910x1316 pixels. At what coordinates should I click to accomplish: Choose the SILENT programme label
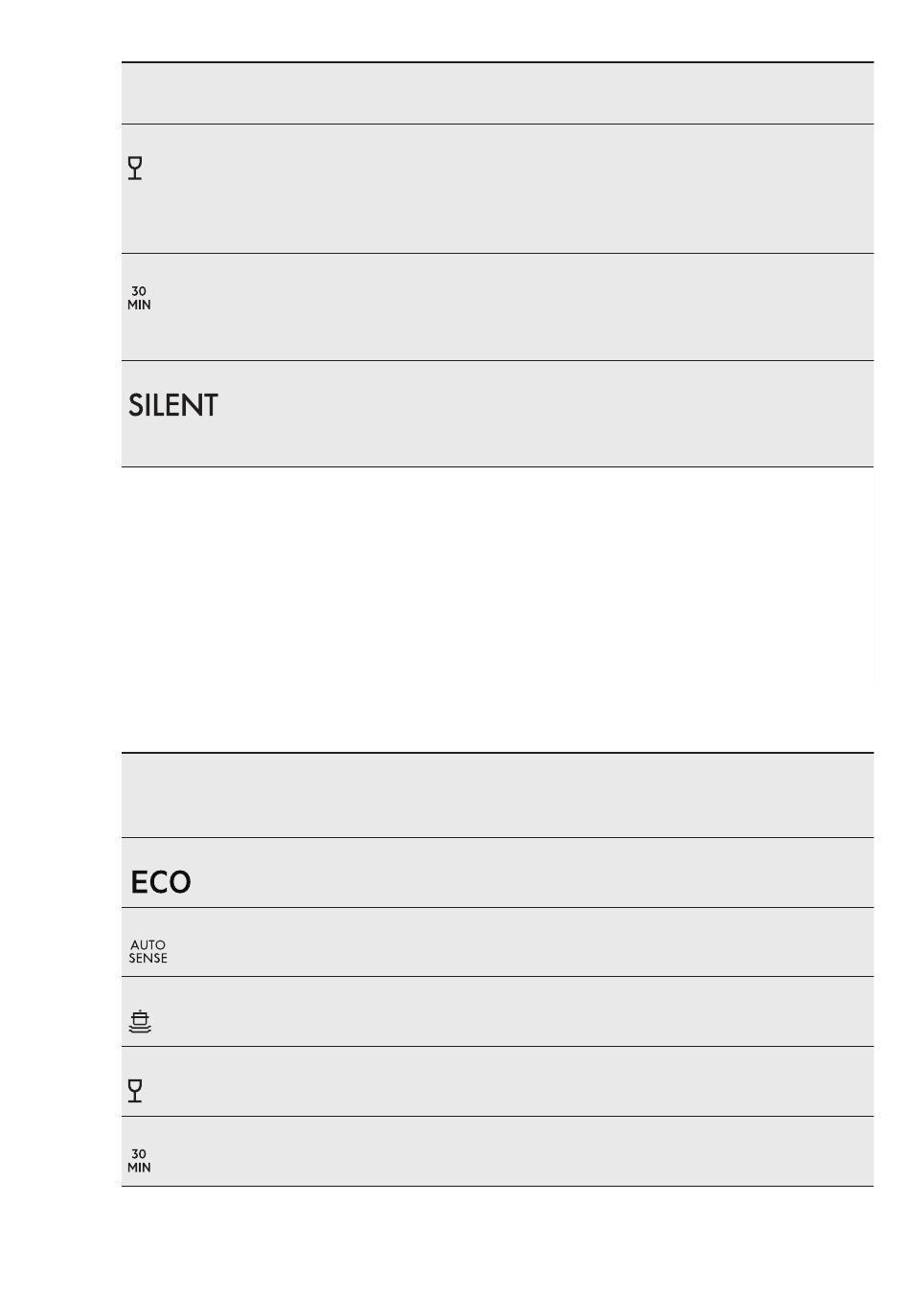pos(173,405)
